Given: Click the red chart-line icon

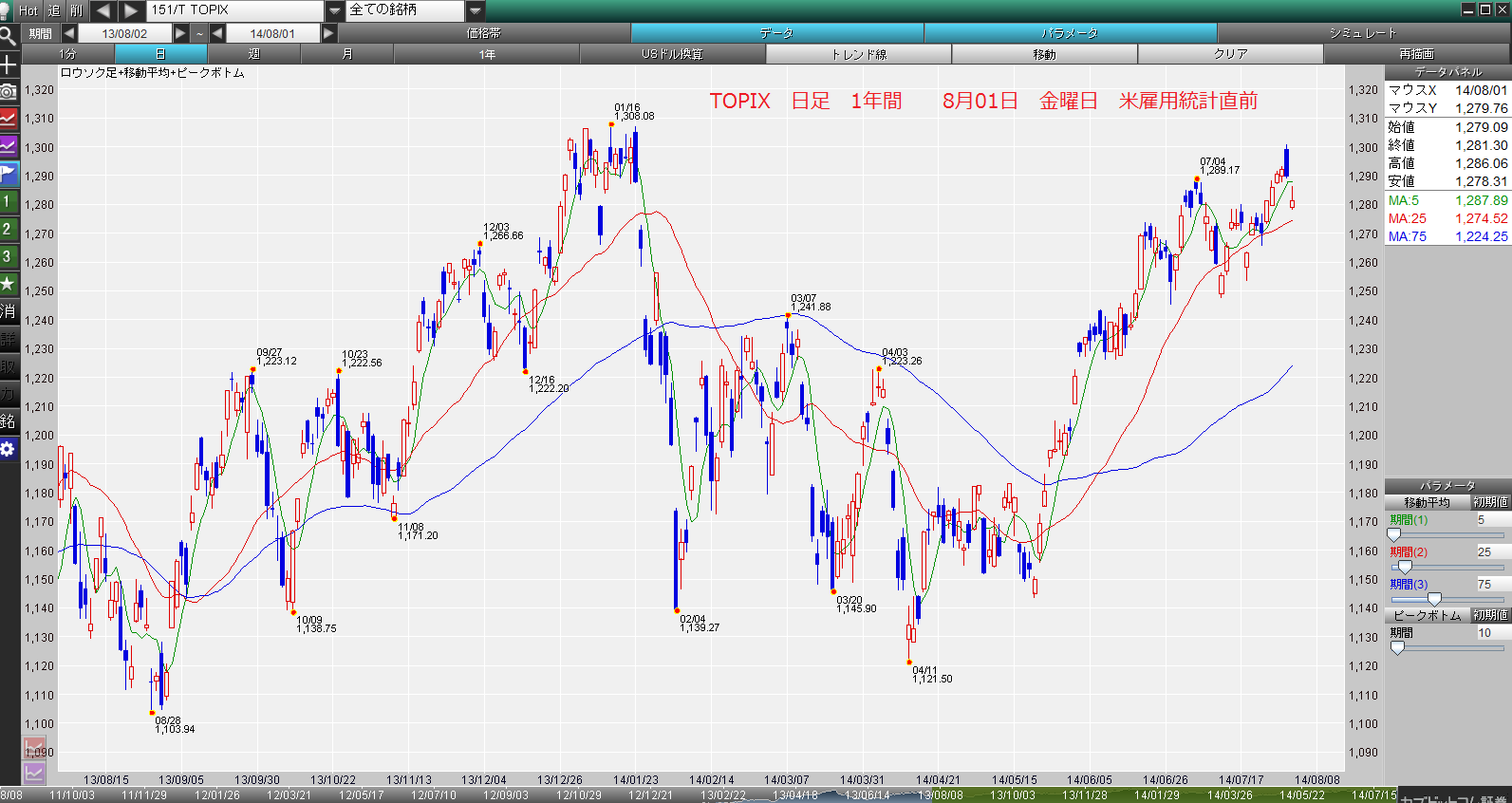Looking at the screenshot, I should point(9,119).
